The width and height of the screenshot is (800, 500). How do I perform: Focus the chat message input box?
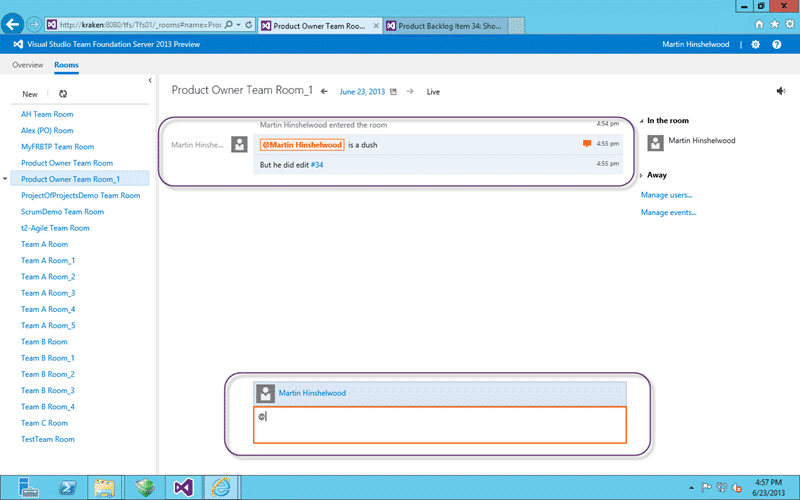[x=440, y=425]
